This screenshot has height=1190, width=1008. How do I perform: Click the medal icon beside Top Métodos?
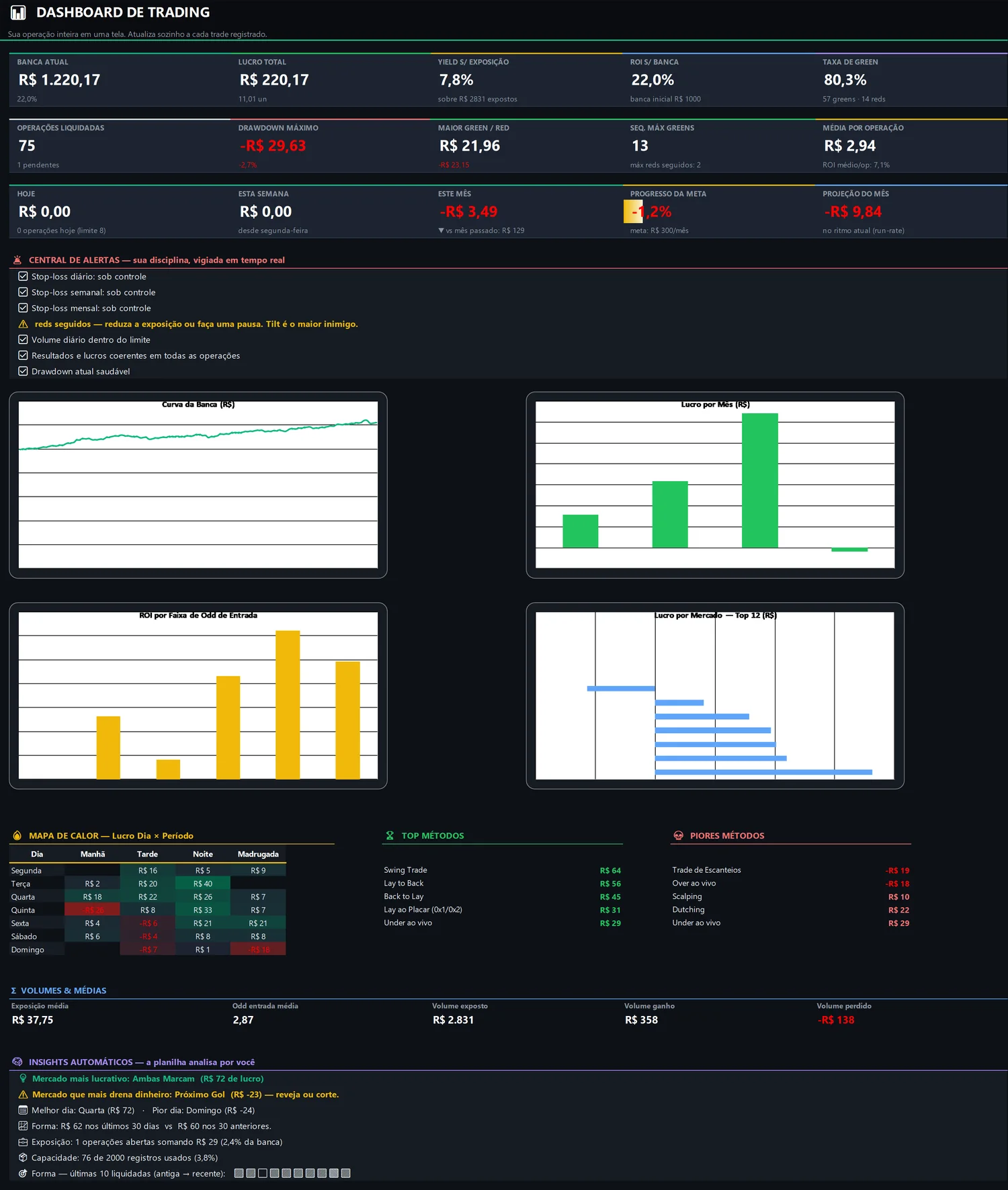(390, 836)
